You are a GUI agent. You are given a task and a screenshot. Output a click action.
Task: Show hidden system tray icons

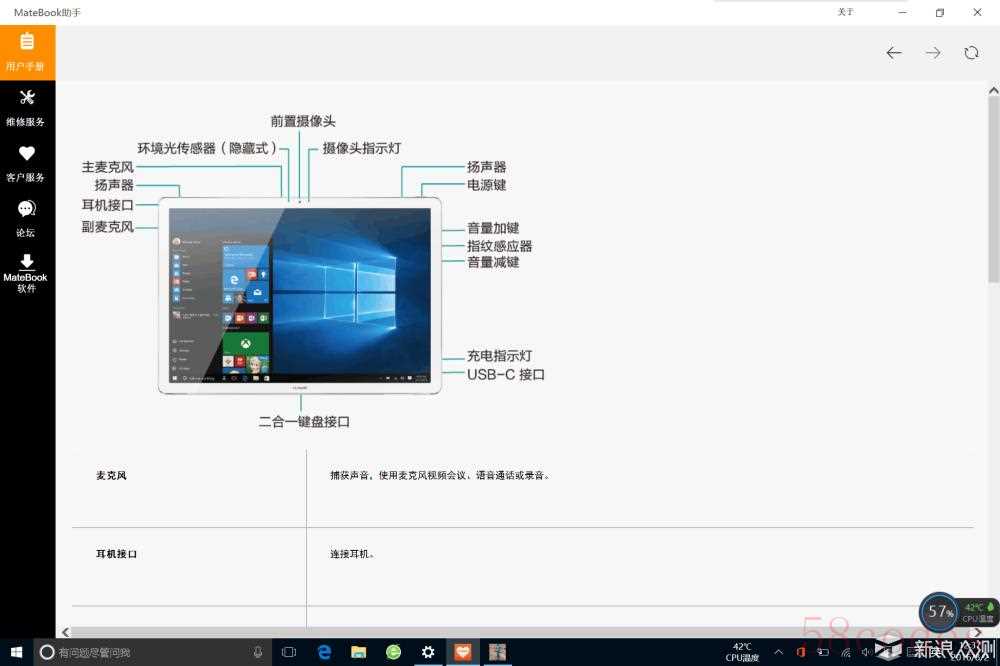click(x=779, y=652)
